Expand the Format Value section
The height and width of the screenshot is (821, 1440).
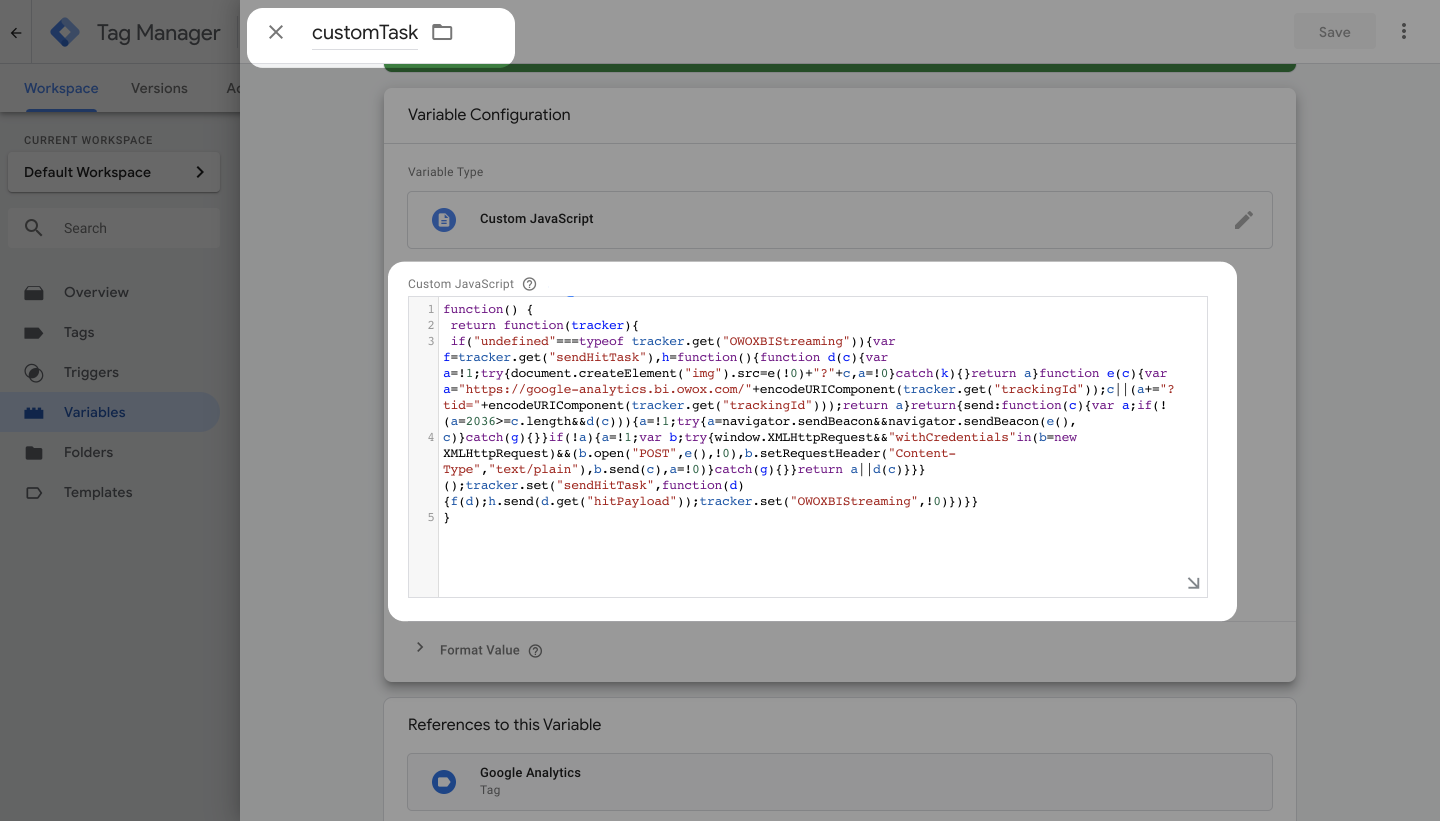coord(420,648)
